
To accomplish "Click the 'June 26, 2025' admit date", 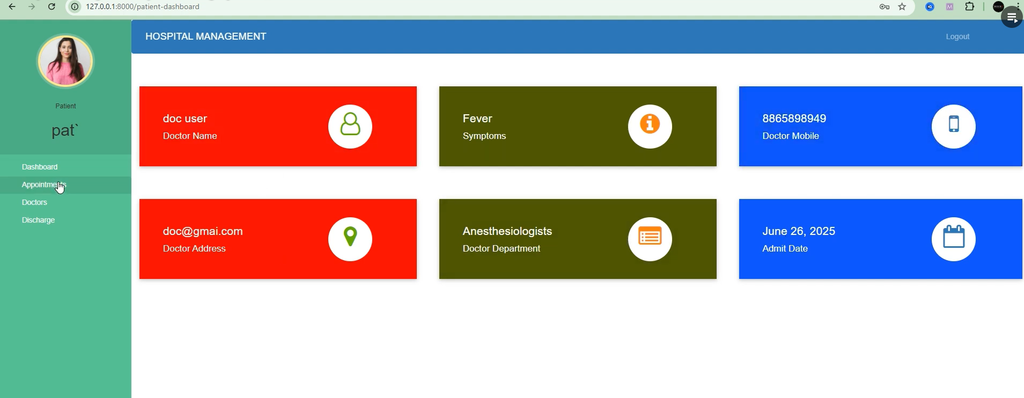I will pos(799,231).
